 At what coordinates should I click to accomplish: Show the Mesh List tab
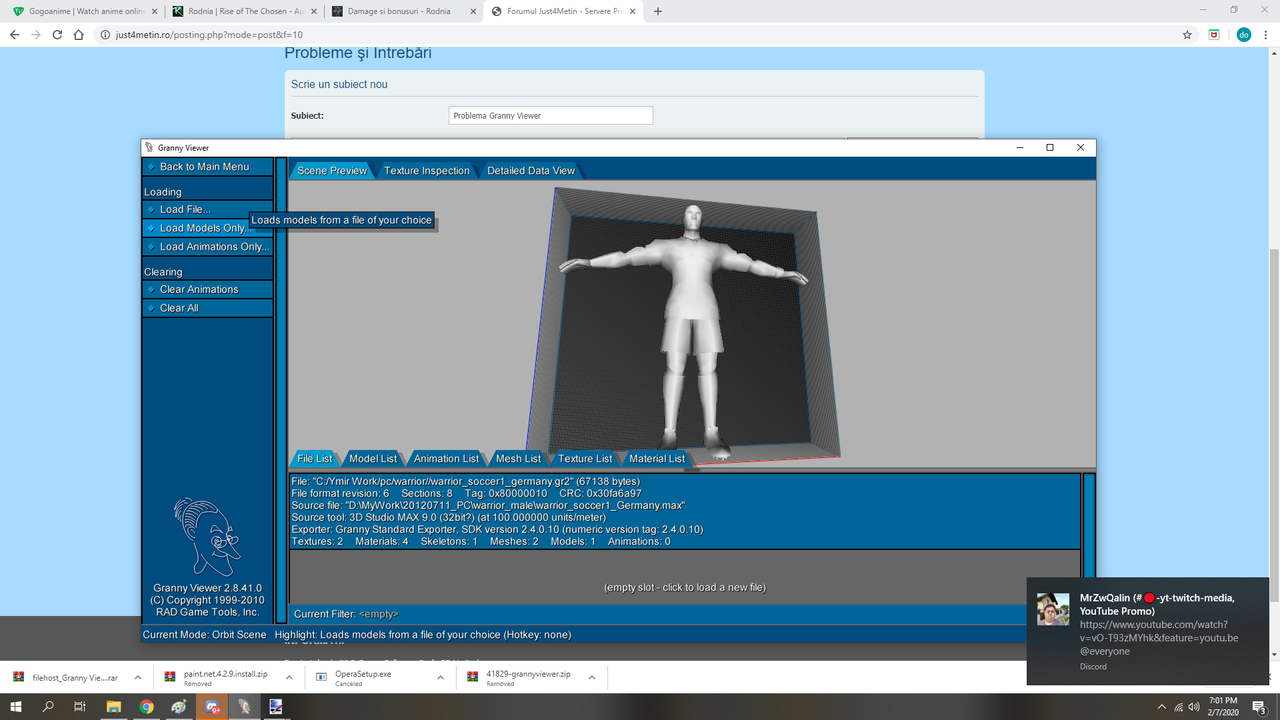[x=518, y=459]
